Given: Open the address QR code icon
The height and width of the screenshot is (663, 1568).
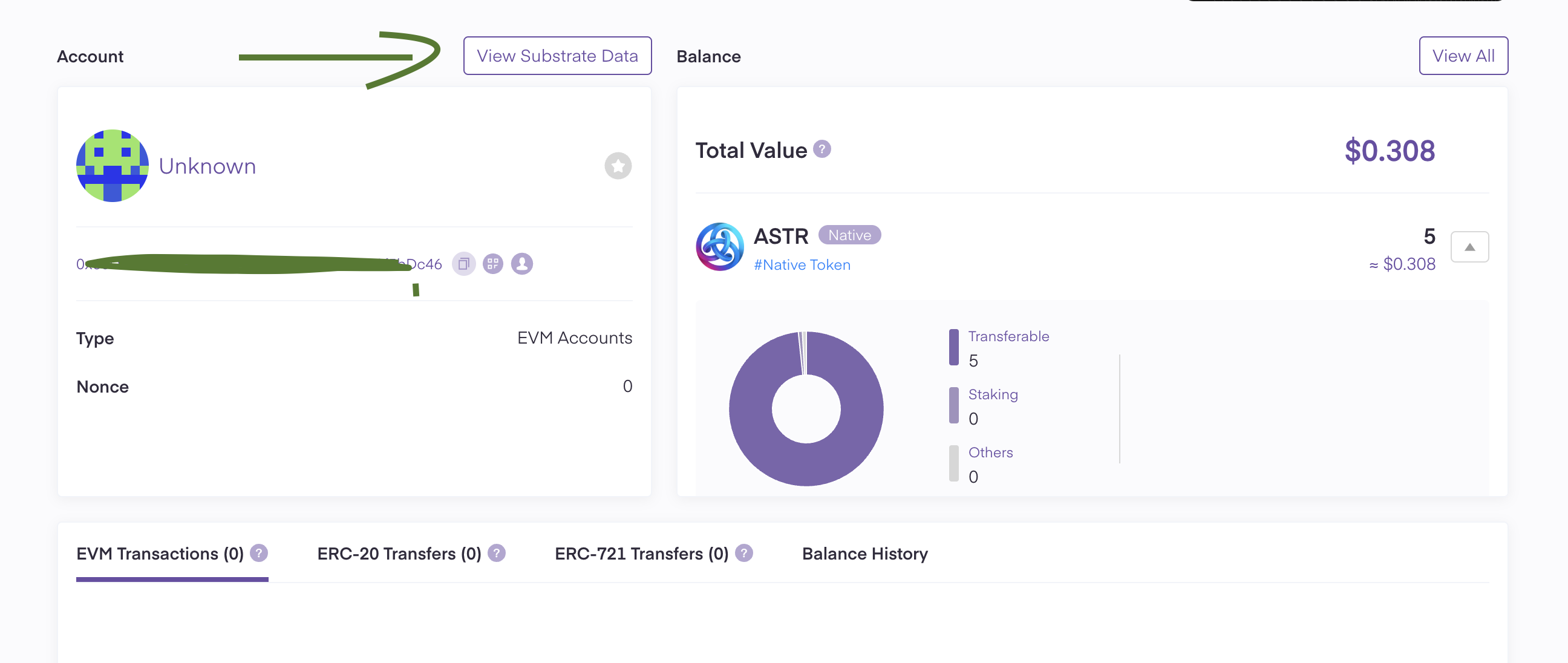Looking at the screenshot, I should click(492, 264).
